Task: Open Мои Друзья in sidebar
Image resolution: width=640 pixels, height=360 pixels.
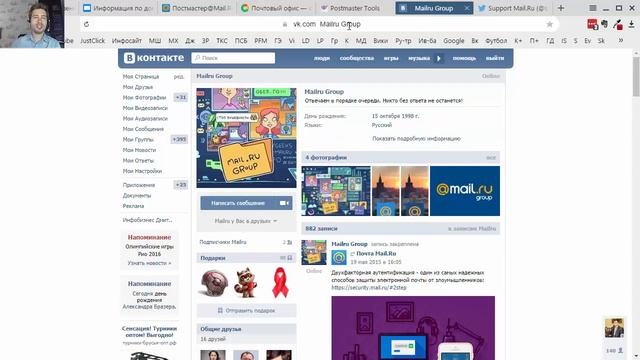Action: click(x=138, y=87)
